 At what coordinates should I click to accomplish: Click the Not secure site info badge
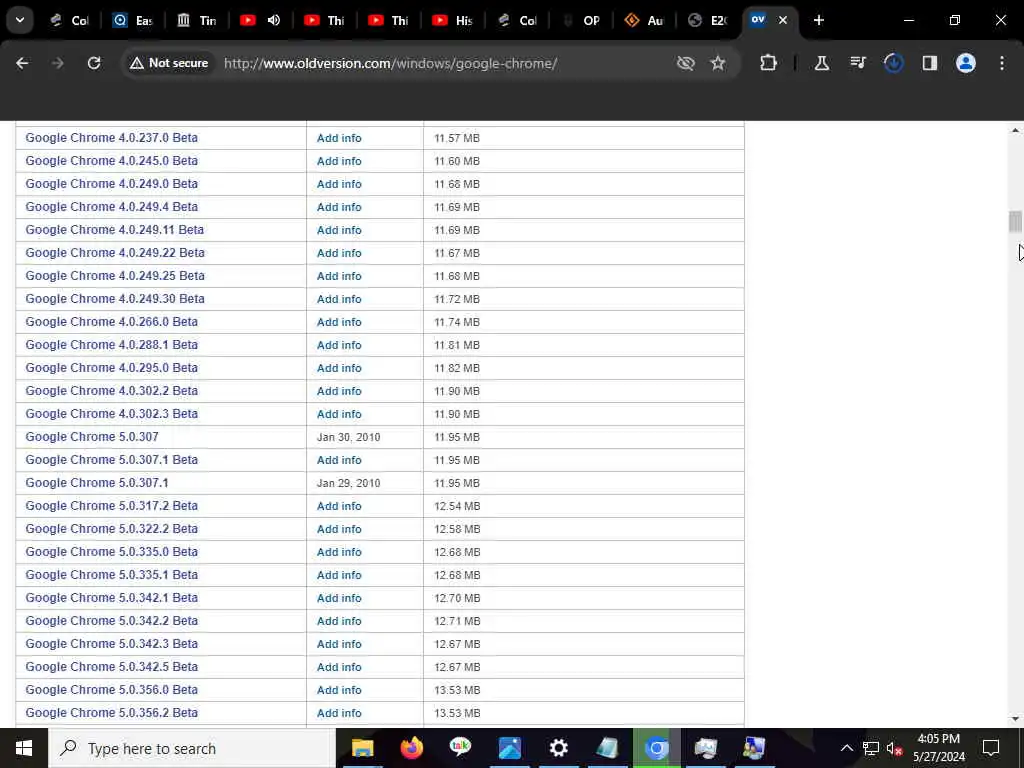click(169, 63)
